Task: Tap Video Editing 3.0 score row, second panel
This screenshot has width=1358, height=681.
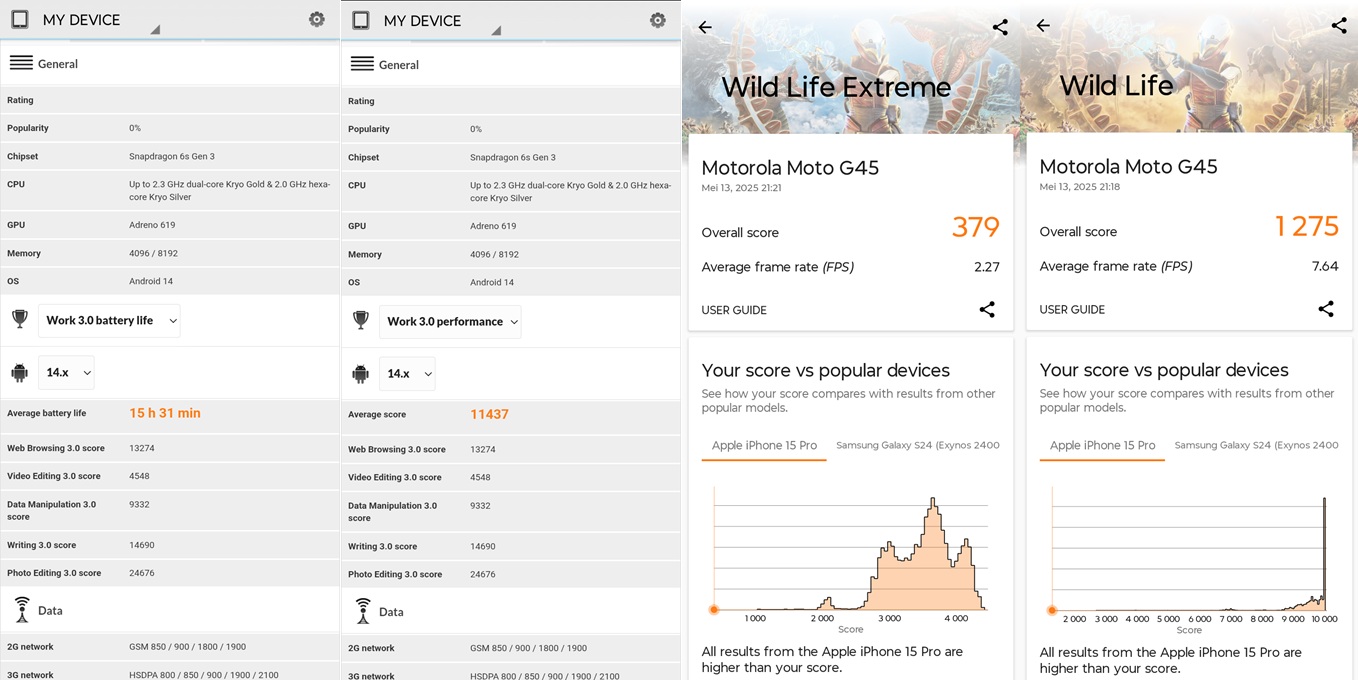Action: [x=511, y=477]
